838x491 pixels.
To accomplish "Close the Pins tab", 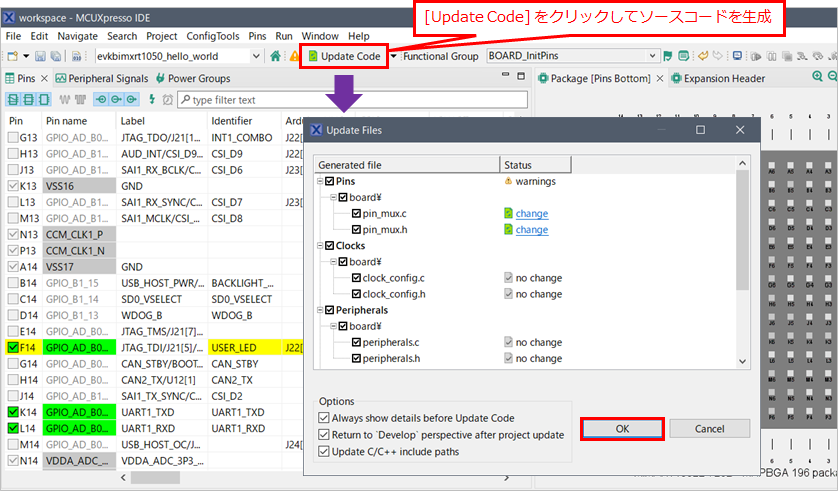I will pyautogui.click(x=44, y=79).
